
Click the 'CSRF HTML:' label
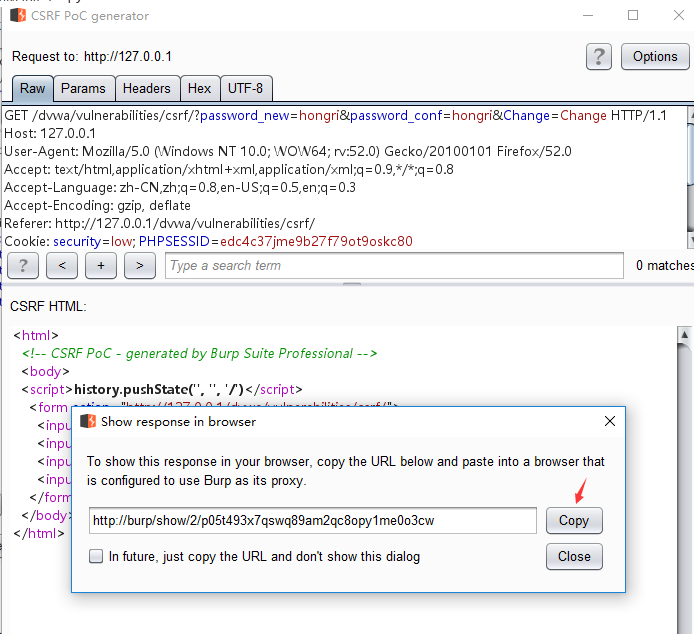click(48, 306)
